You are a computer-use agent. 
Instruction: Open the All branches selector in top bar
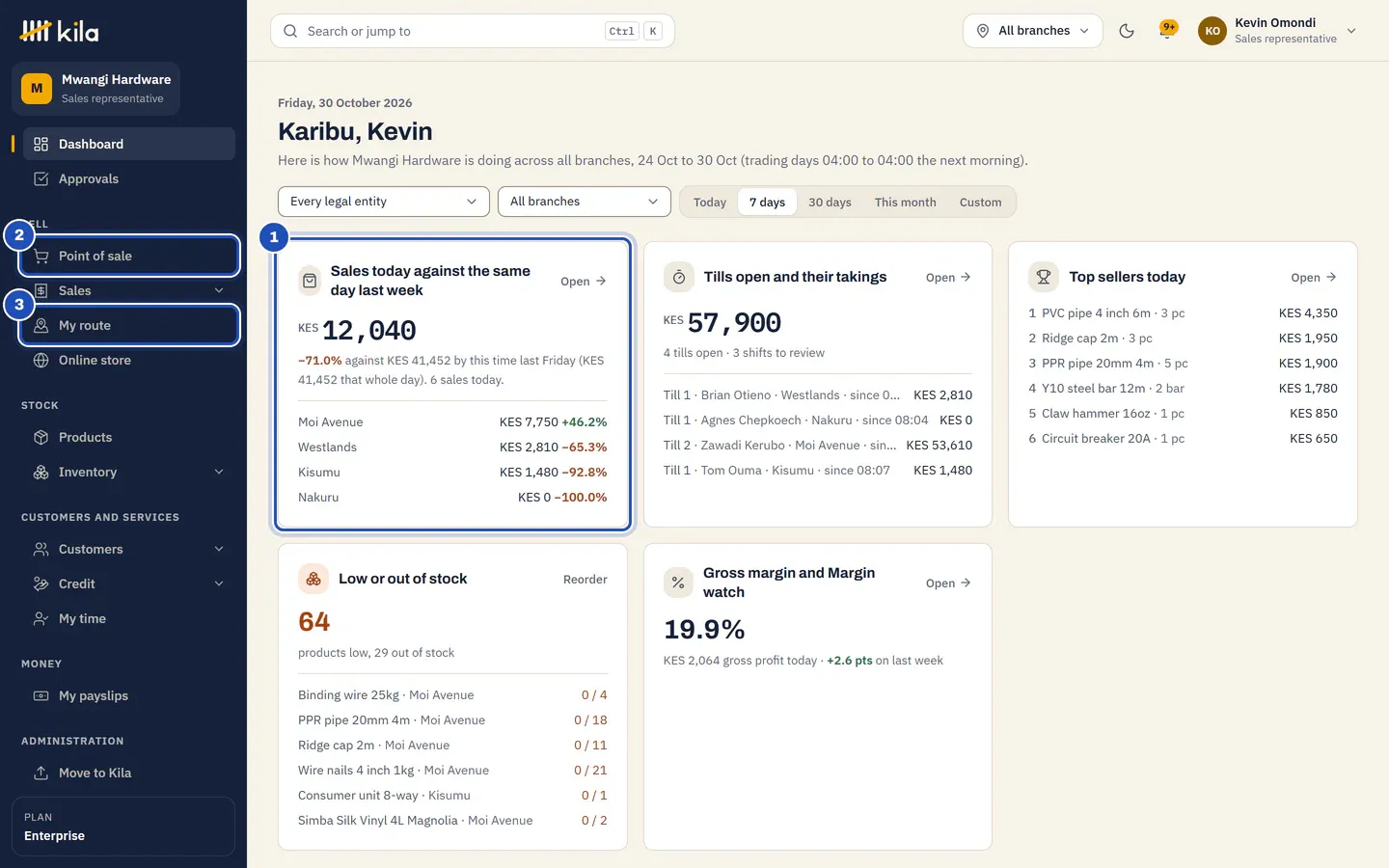1033,31
